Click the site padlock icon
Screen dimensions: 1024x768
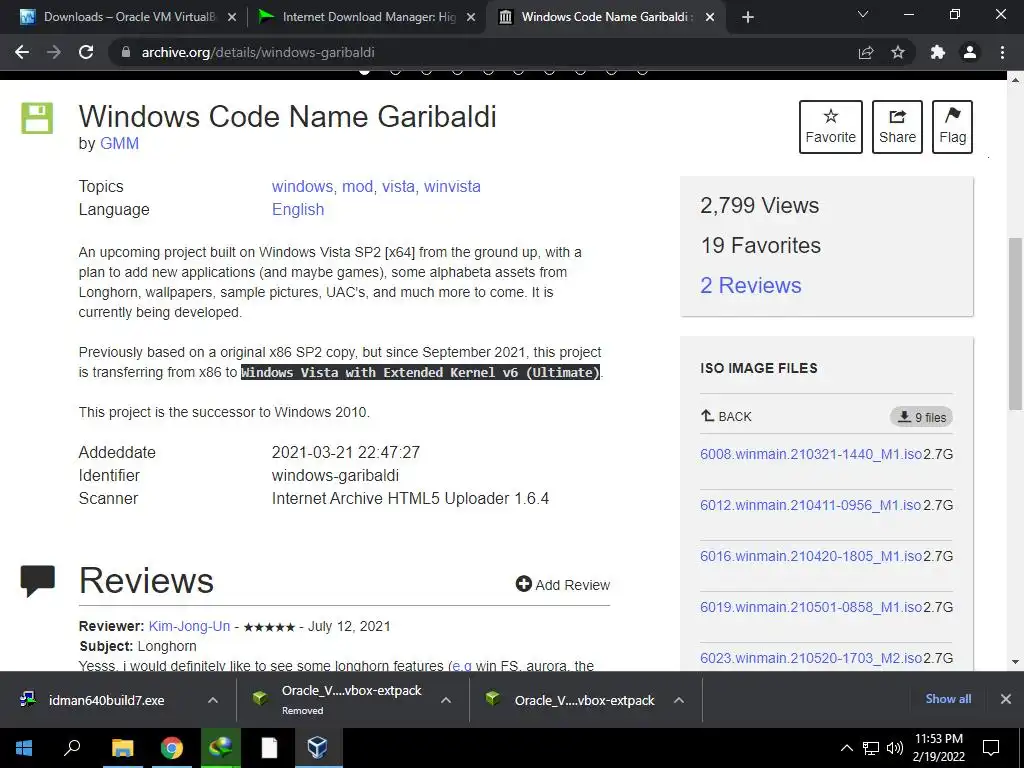(126, 52)
